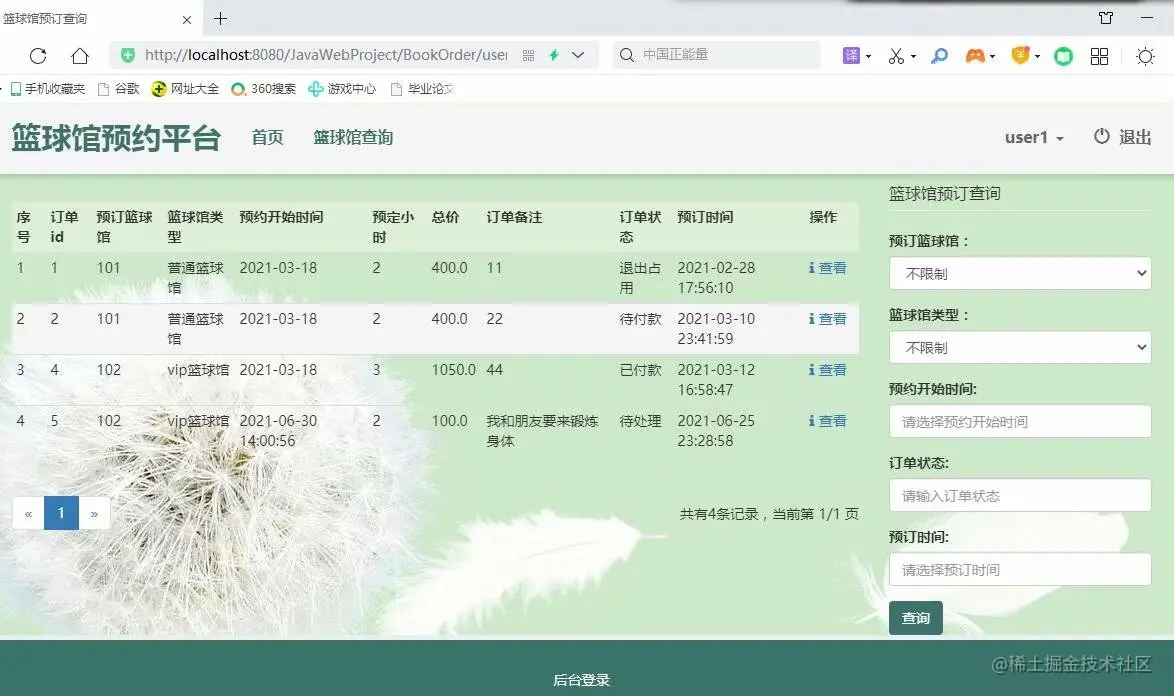The image size is (1174, 696).
Task: Click the 篮球馆预约平台 site title
Action: click(116, 138)
